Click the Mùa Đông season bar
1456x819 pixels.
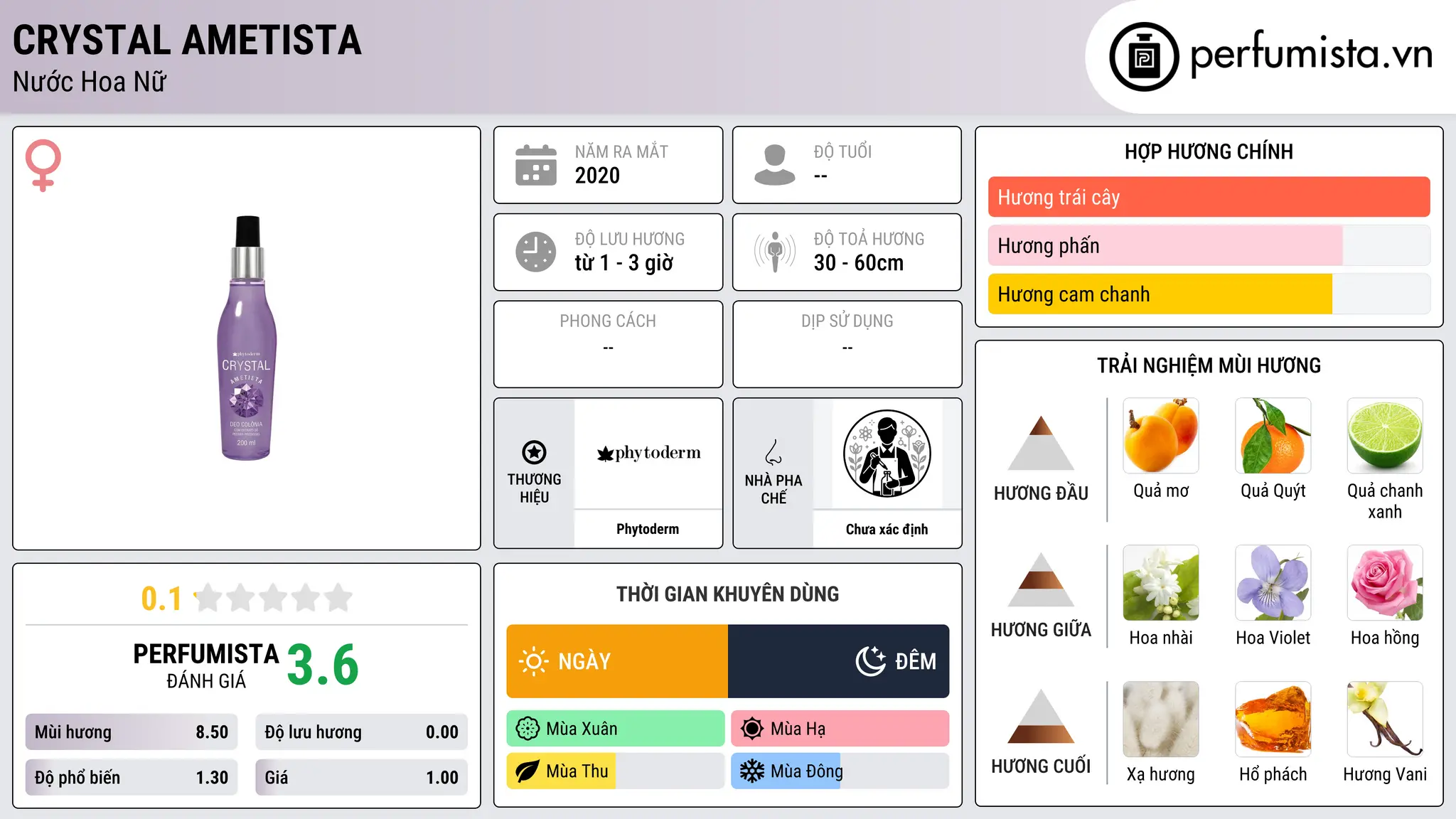pos(840,771)
